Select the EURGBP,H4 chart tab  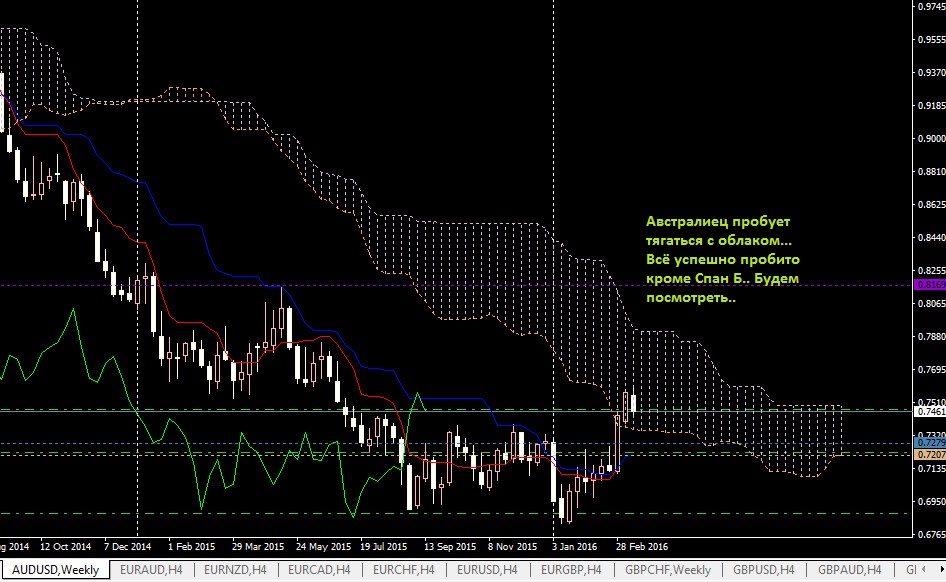click(571, 570)
